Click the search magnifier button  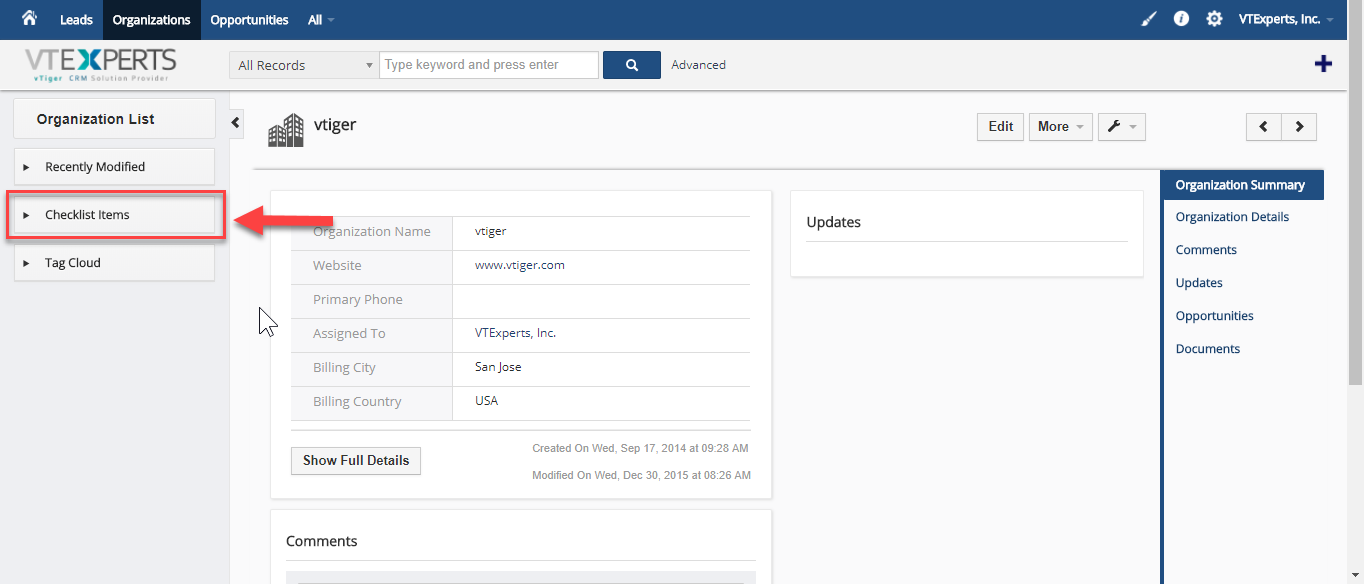point(632,65)
